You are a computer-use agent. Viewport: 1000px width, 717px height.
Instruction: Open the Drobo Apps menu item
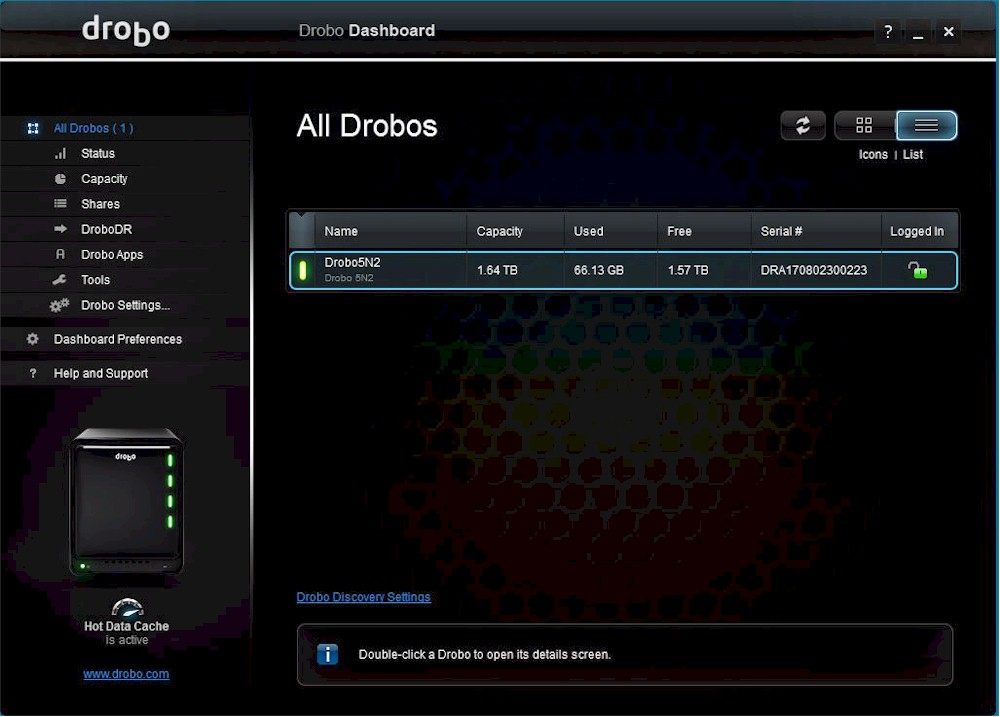click(x=112, y=255)
